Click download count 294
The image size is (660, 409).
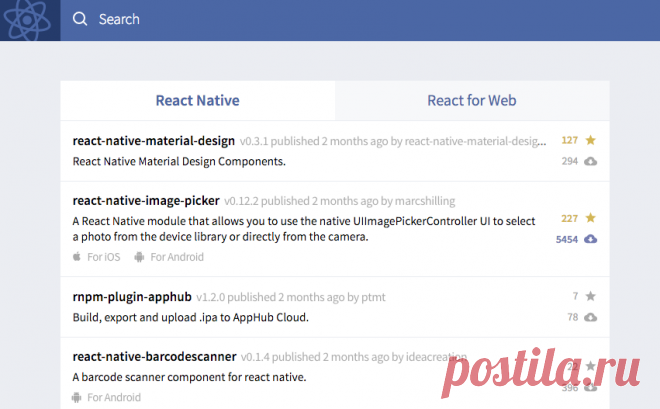coord(570,161)
